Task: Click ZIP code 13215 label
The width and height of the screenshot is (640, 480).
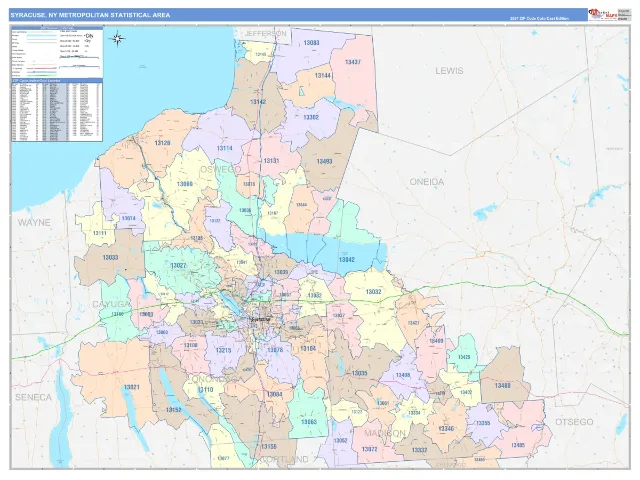Action: pyautogui.click(x=223, y=350)
